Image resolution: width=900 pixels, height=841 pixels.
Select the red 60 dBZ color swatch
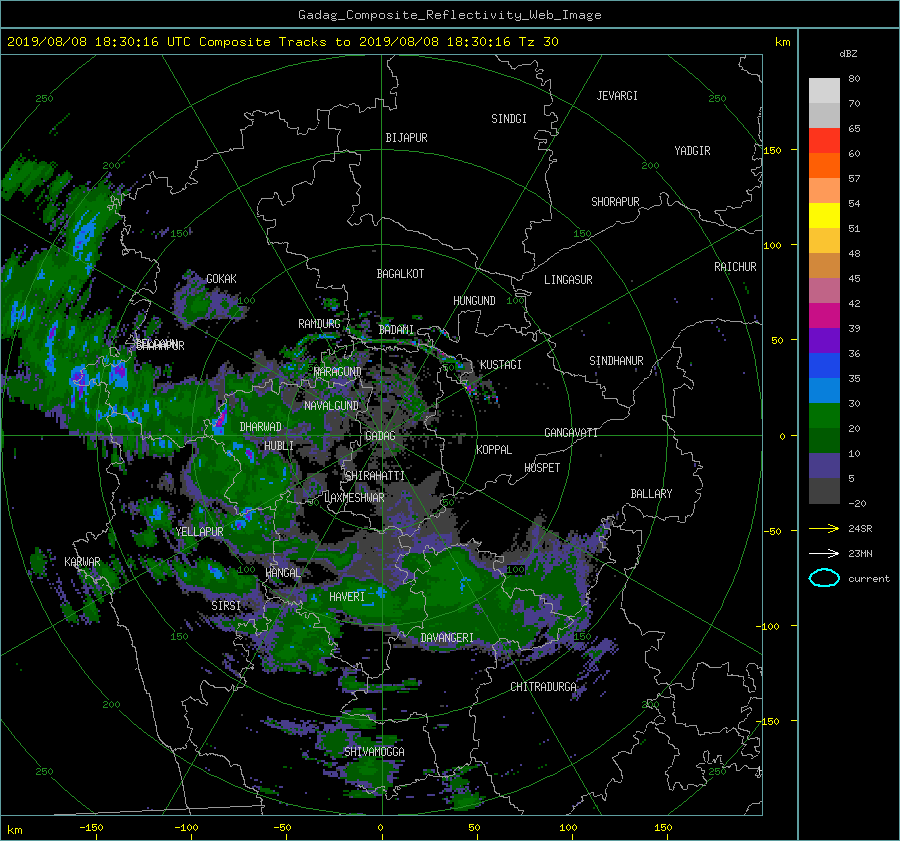coord(824,141)
